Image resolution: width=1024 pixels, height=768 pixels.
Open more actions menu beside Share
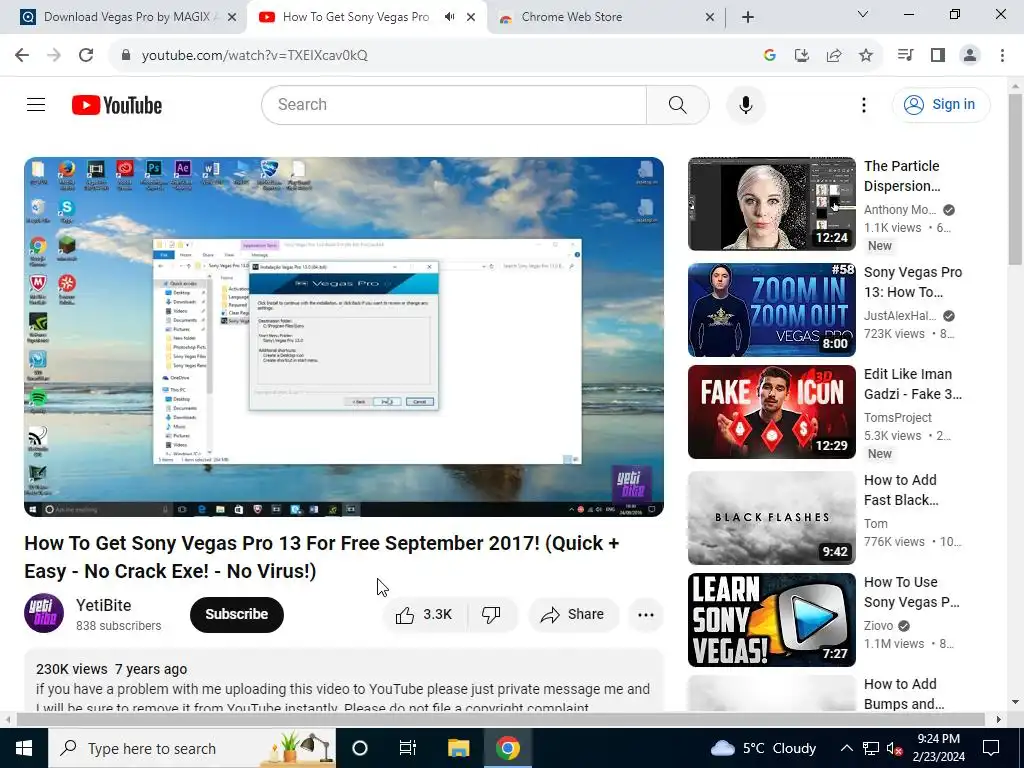tap(645, 615)
